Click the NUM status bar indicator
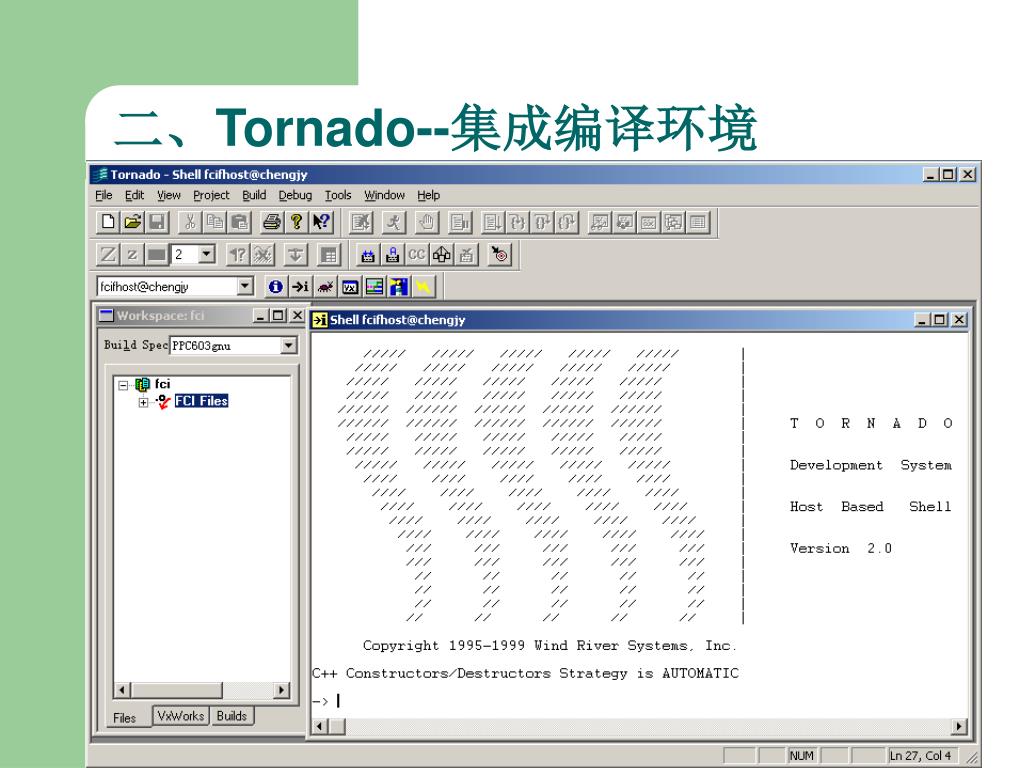The height and width of the screenshot is (768, 1024). click(x=802, y=756)
